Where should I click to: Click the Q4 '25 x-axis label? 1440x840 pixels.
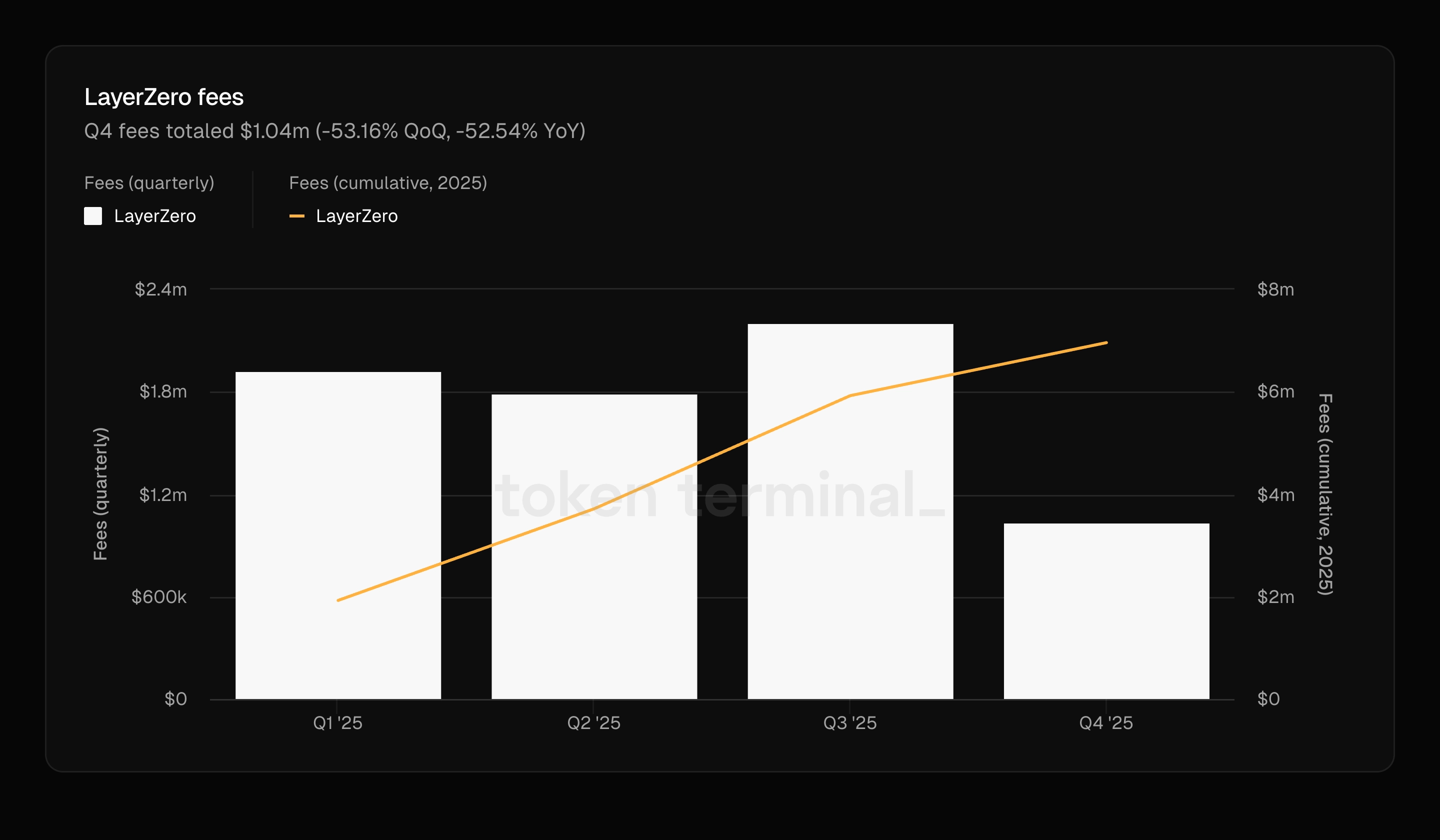[1106, 723]
